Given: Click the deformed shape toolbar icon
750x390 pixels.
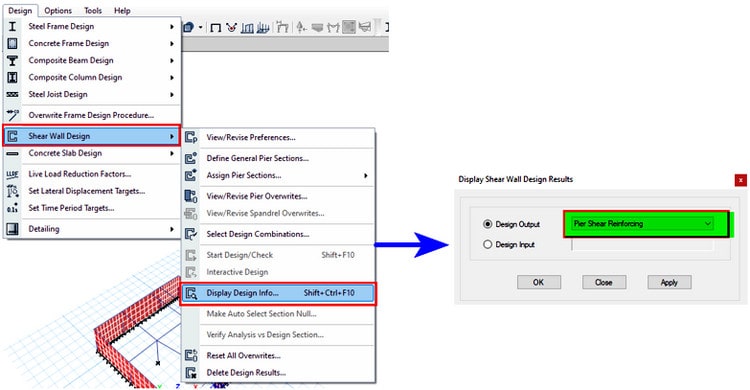Looking at the screenshot, I should tap(283, 28).
